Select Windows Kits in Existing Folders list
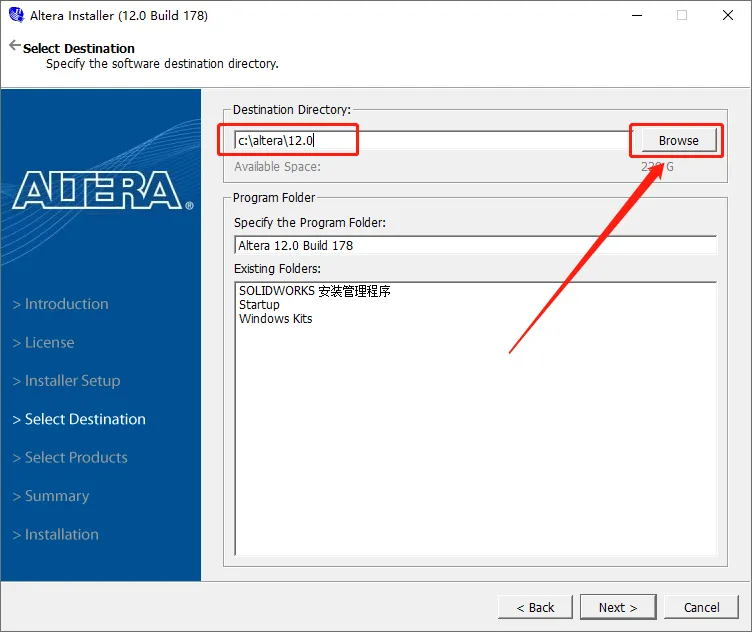Screen dimensions: 752x632 point(275,318)
